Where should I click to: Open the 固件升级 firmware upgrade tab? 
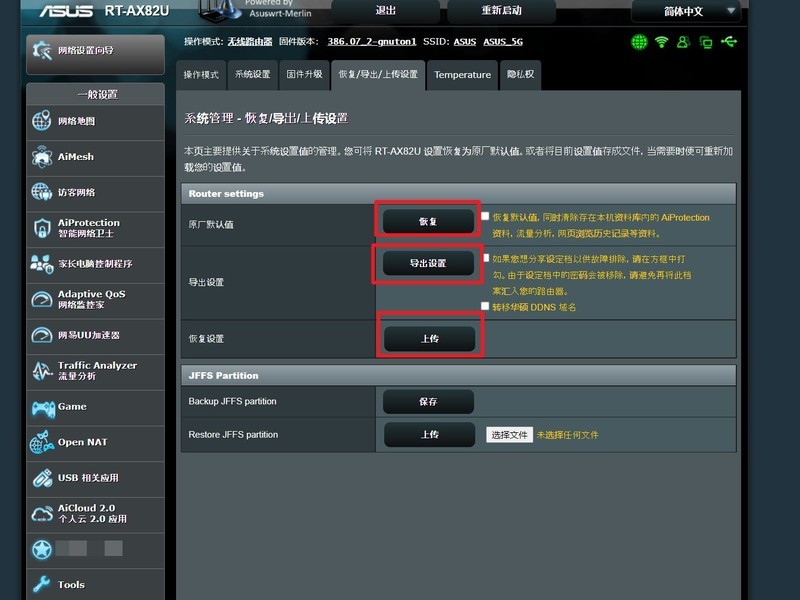(x=304, y=75)
